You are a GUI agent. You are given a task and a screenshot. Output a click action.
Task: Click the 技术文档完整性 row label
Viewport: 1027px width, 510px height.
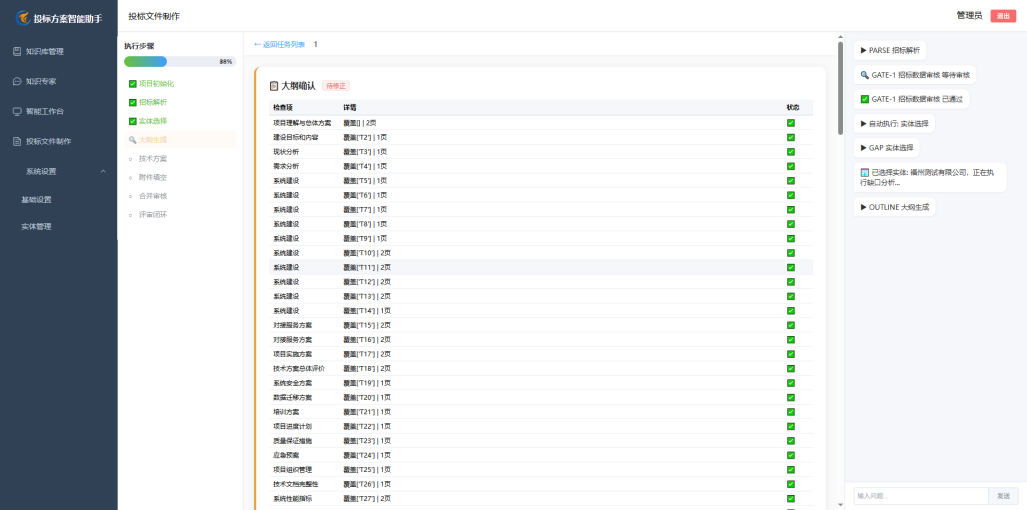click(296, 484)
